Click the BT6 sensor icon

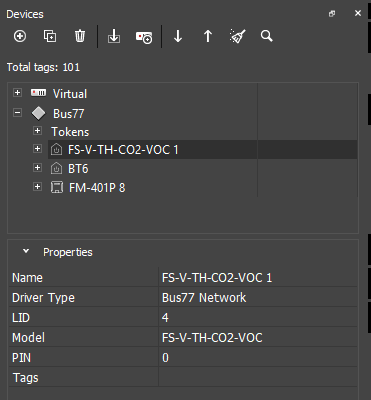coord(56,168)
